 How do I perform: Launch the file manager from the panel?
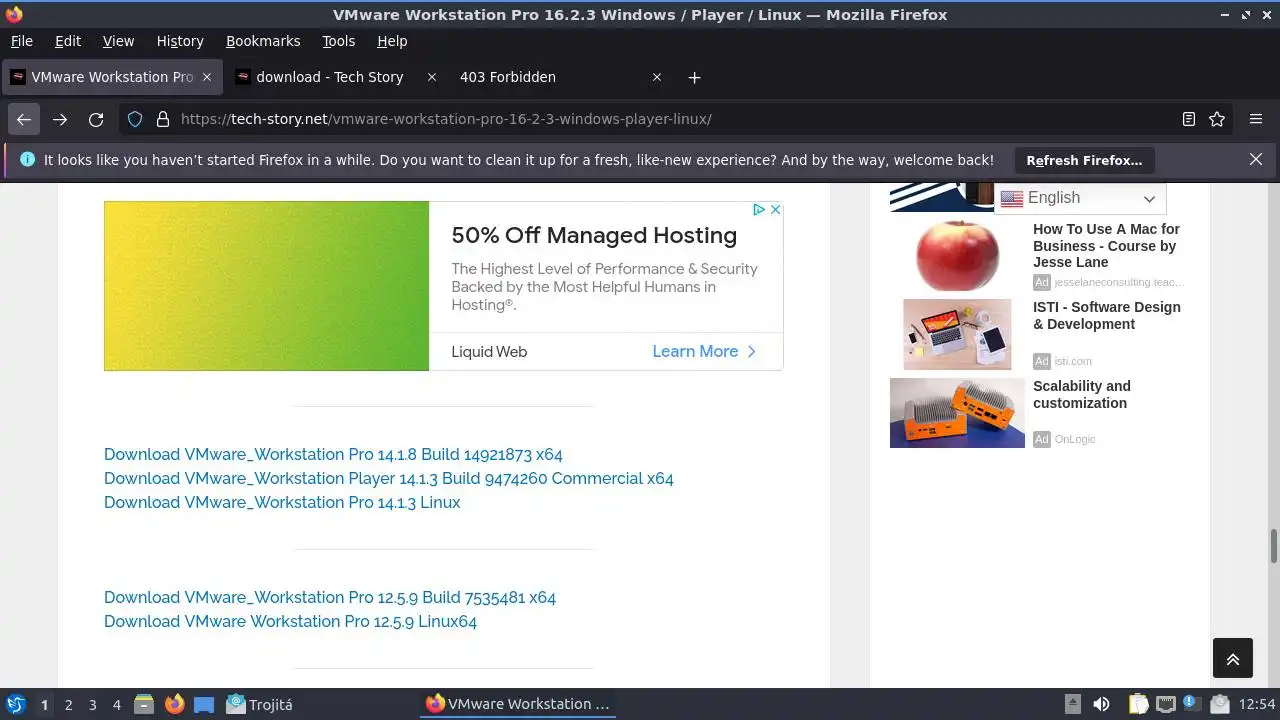tap(144, 704)
